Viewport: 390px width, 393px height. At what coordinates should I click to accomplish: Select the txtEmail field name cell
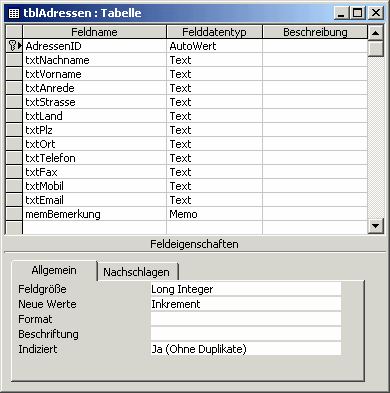(94, 200)
